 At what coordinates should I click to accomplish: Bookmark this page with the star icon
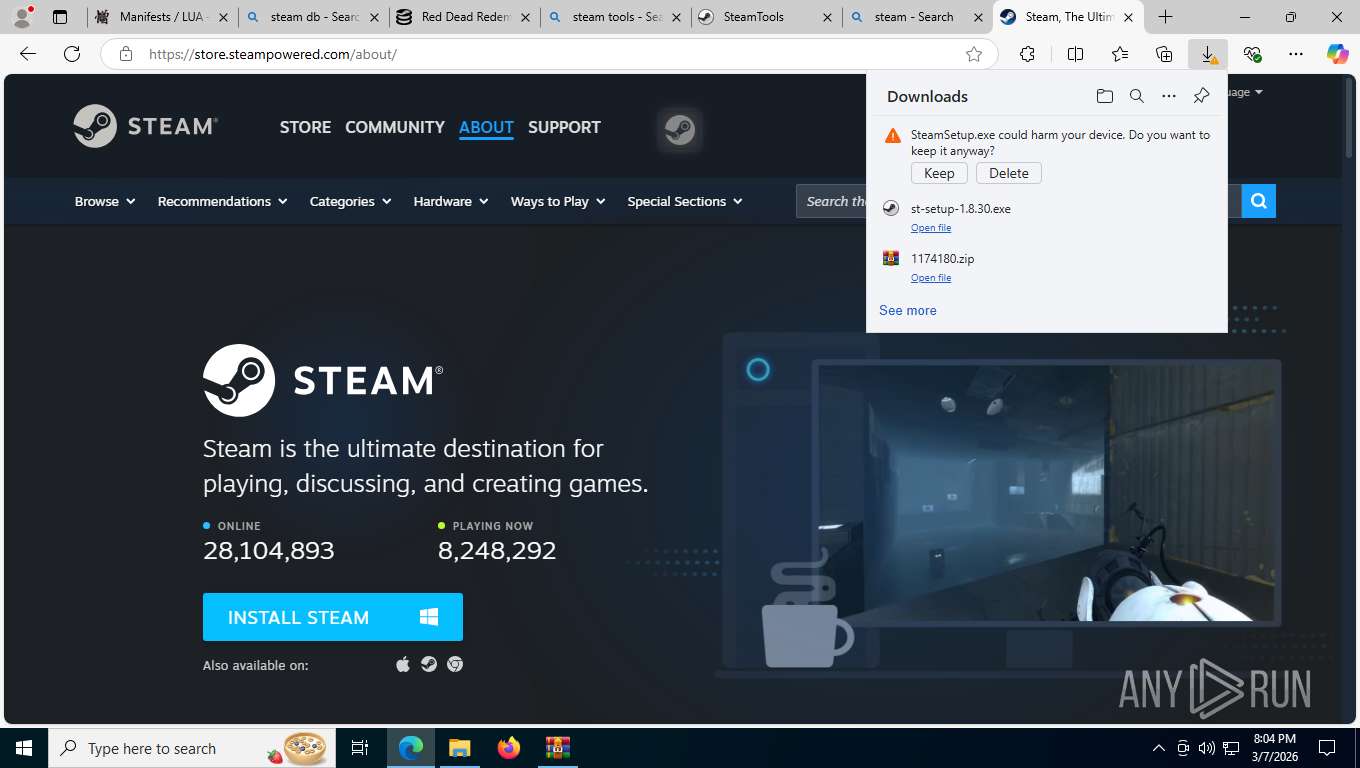(974, 54)
